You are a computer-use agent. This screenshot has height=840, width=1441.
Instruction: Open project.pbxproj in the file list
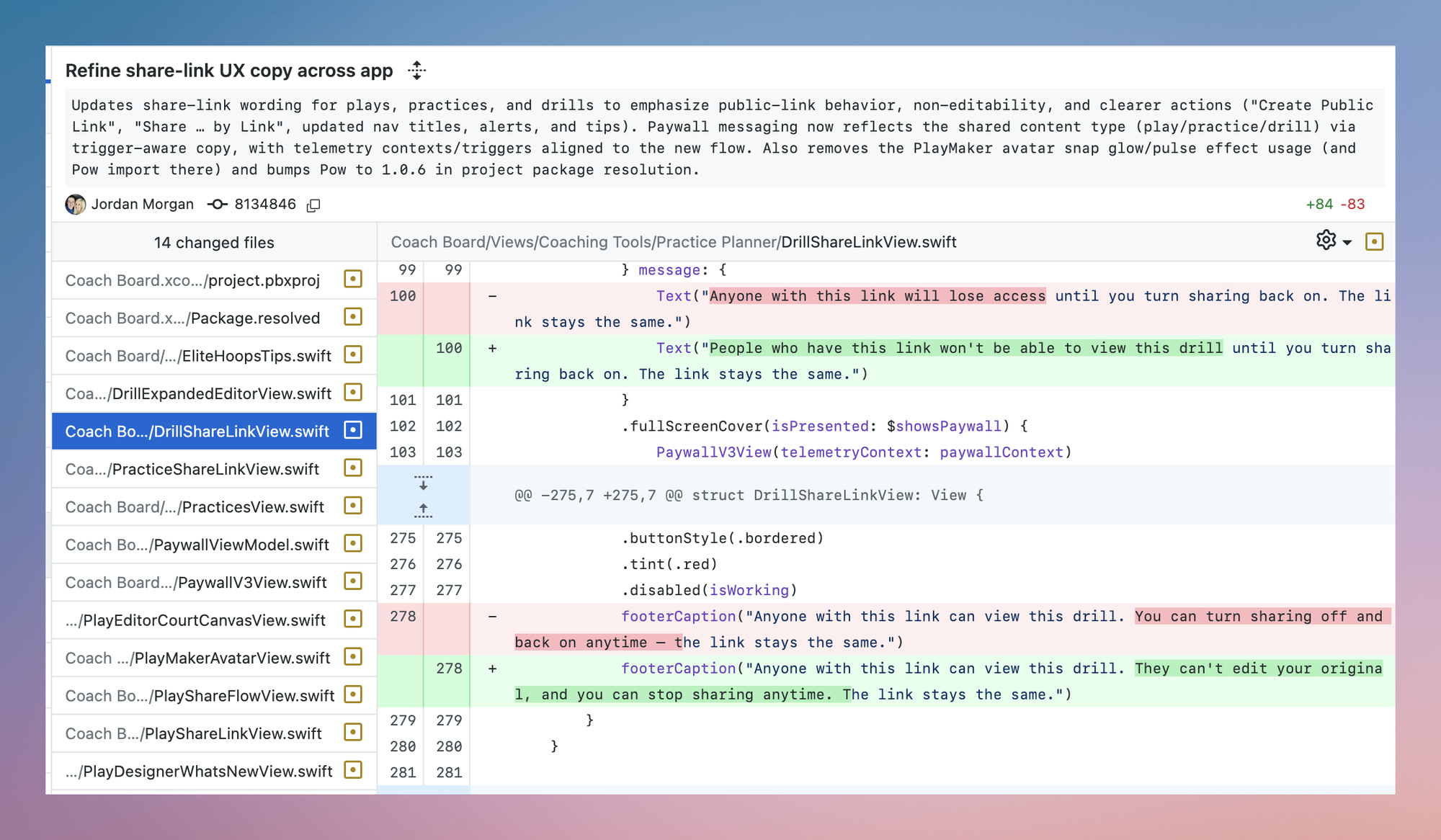click(x=214, y=280)
